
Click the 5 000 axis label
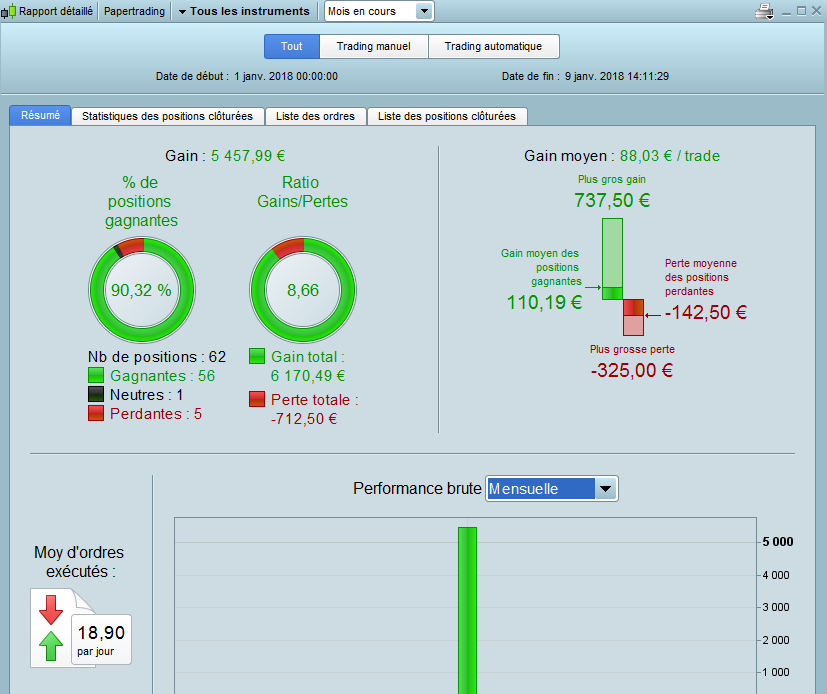pos(778,542)
